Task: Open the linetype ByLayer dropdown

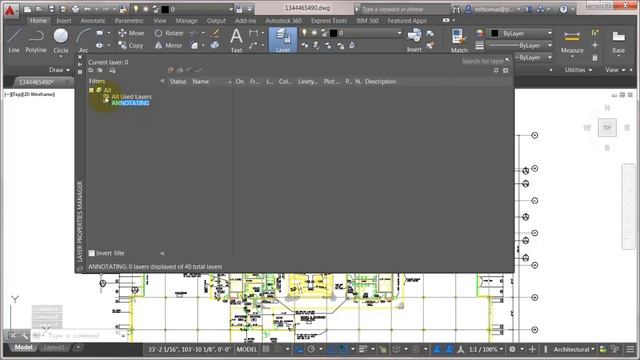Action: coord(550,58)
